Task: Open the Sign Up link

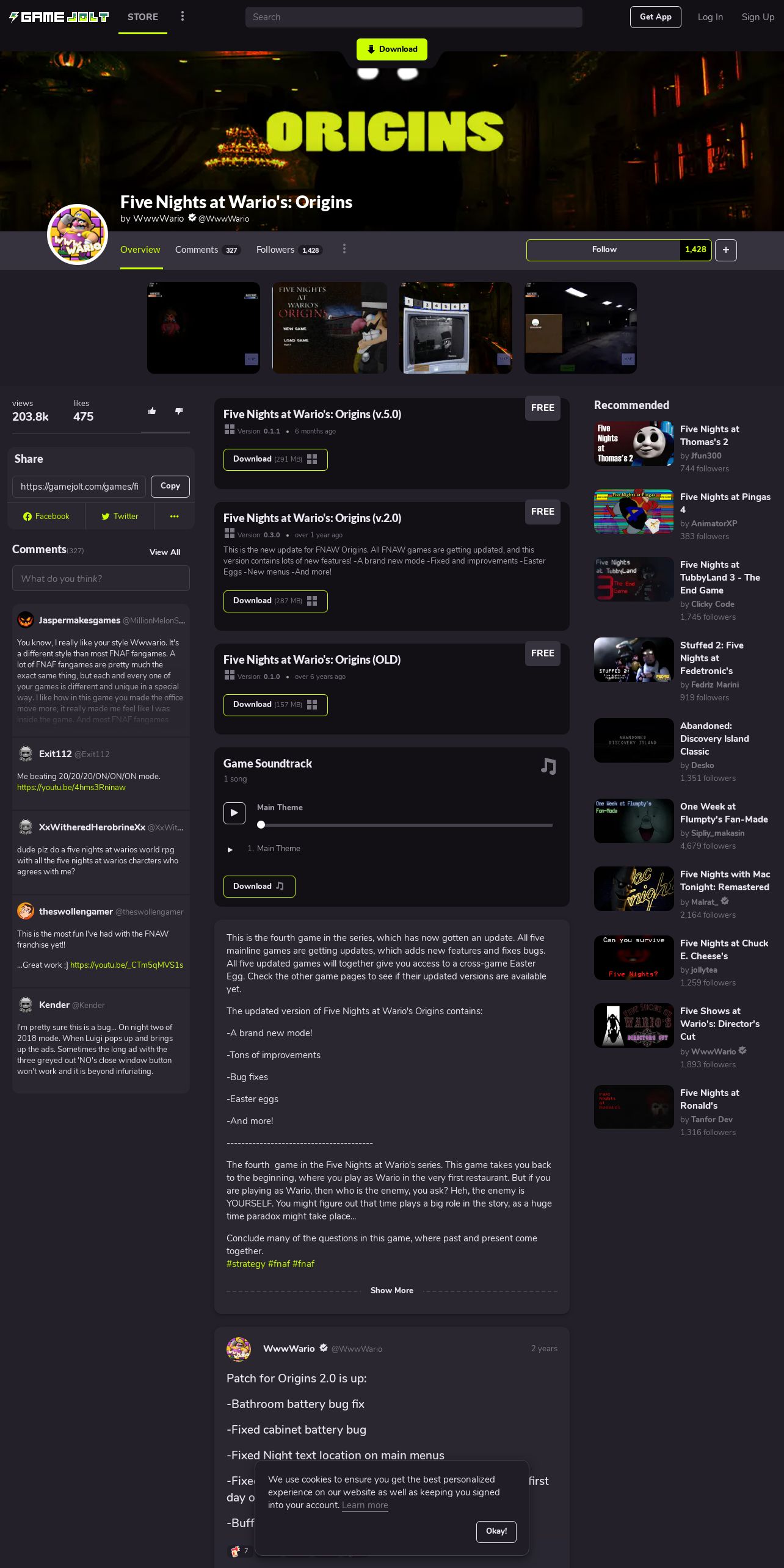Action: [758, 17]
